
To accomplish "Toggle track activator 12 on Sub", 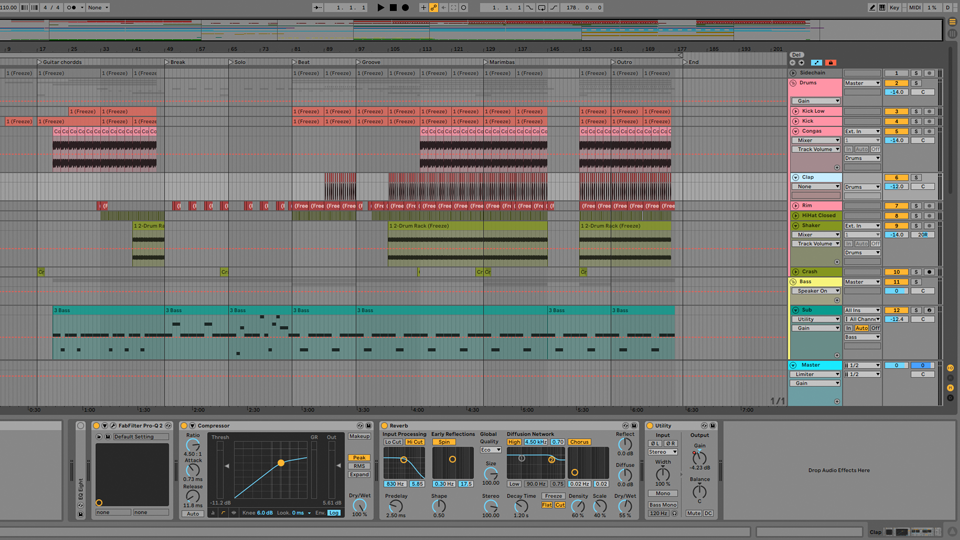I will [x=896, y=310].
